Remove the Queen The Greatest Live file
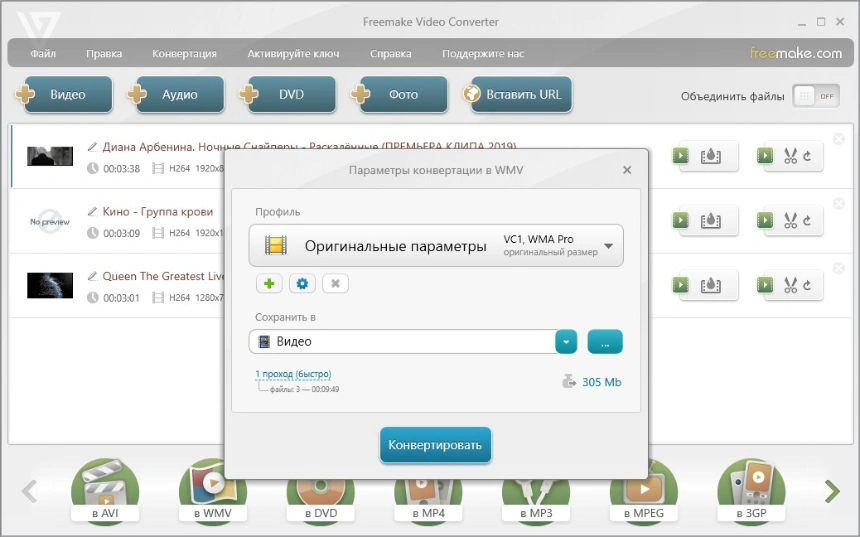This screenshot has width=860, height=537. click(839, 268)
